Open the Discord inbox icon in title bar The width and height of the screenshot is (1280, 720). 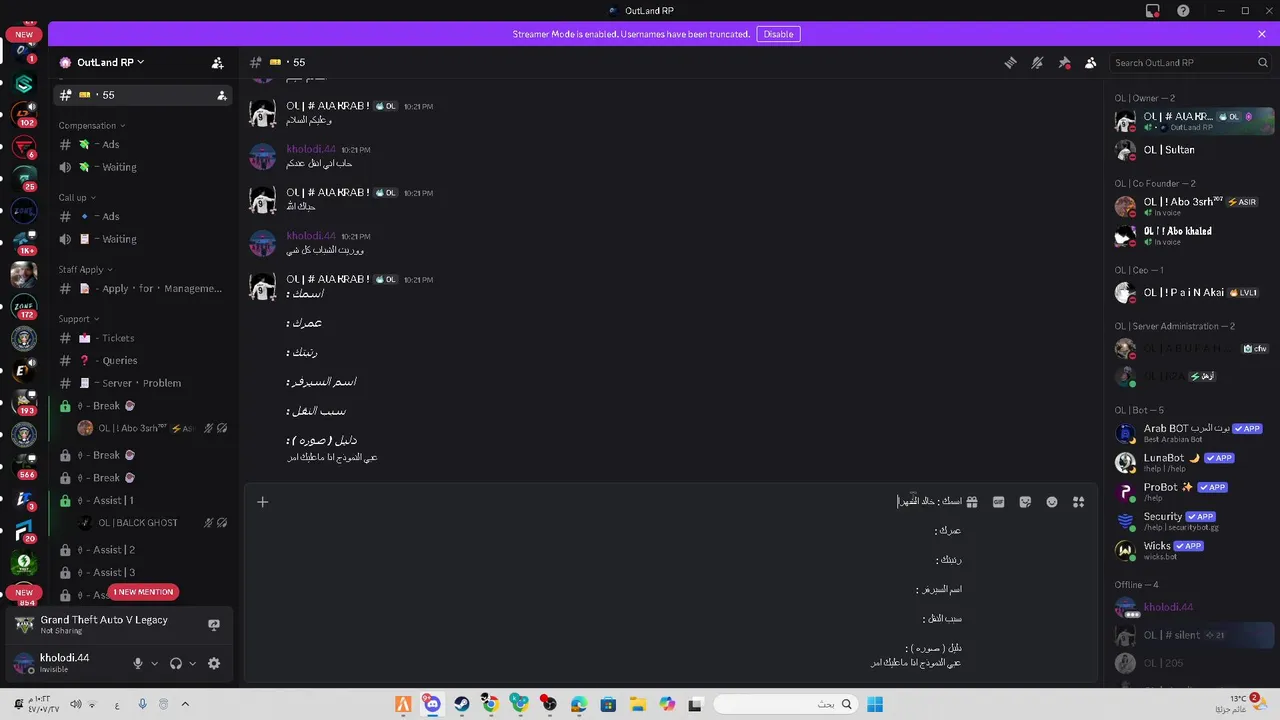click(x=1153, y=10)
